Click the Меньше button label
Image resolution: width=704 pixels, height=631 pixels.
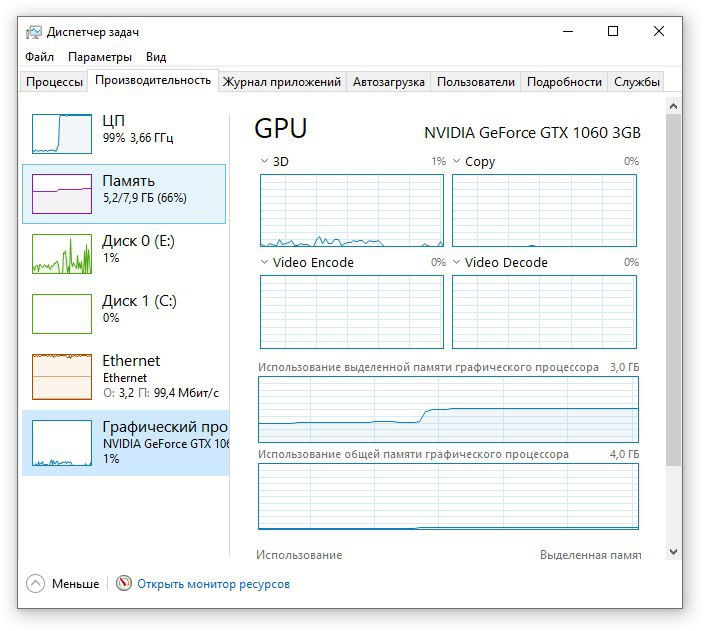click(x=75, y=584)
